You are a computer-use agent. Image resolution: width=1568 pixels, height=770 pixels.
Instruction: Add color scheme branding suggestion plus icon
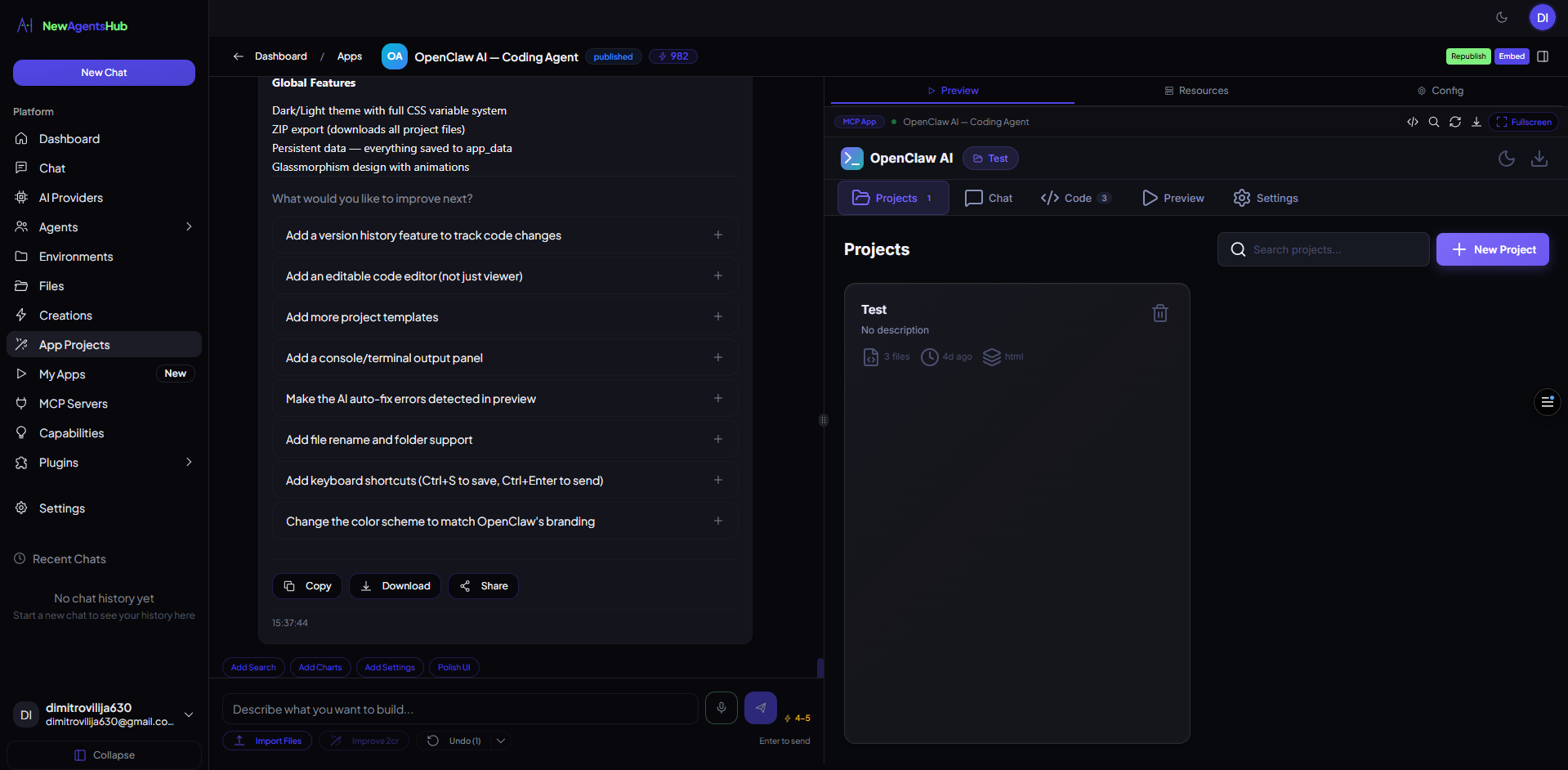point(718,521)
